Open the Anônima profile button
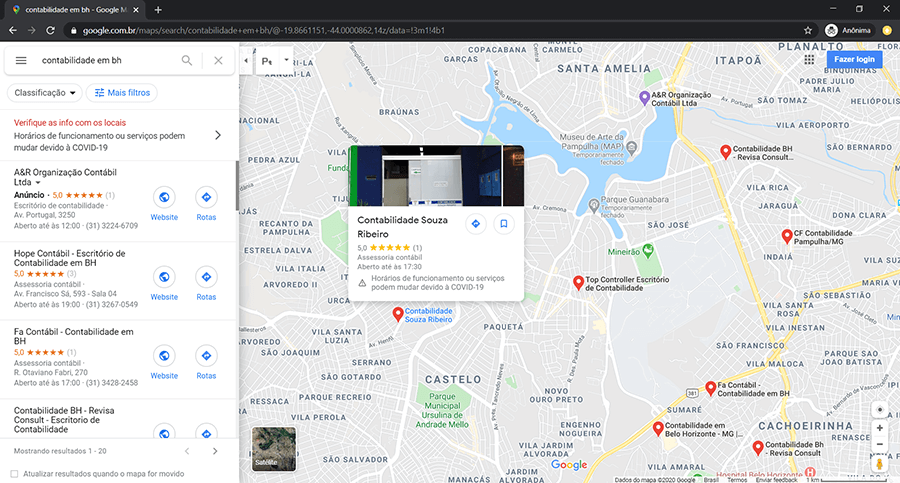The width and height of the screenshot is (900, 483). pos(848,30)
